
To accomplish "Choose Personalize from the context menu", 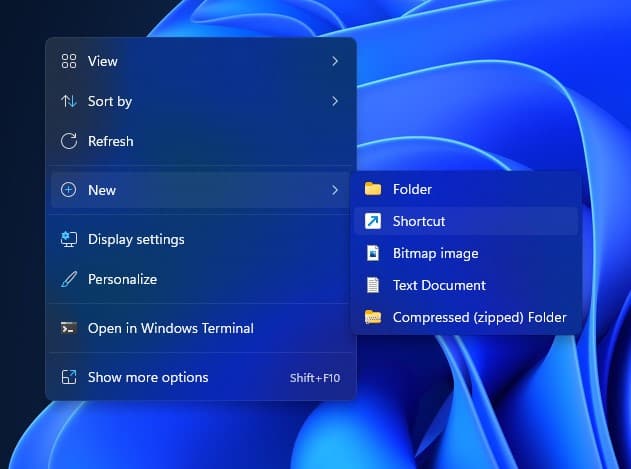I will tap(200, 279).
